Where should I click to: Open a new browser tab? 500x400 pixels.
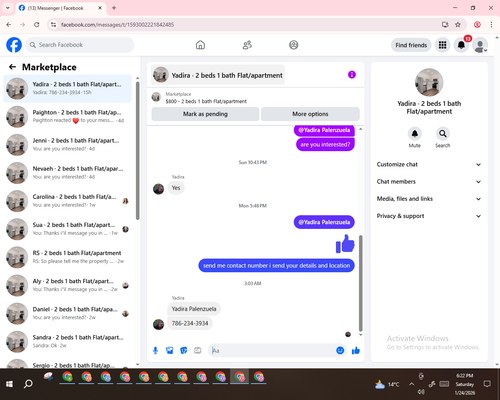point(114,8)
